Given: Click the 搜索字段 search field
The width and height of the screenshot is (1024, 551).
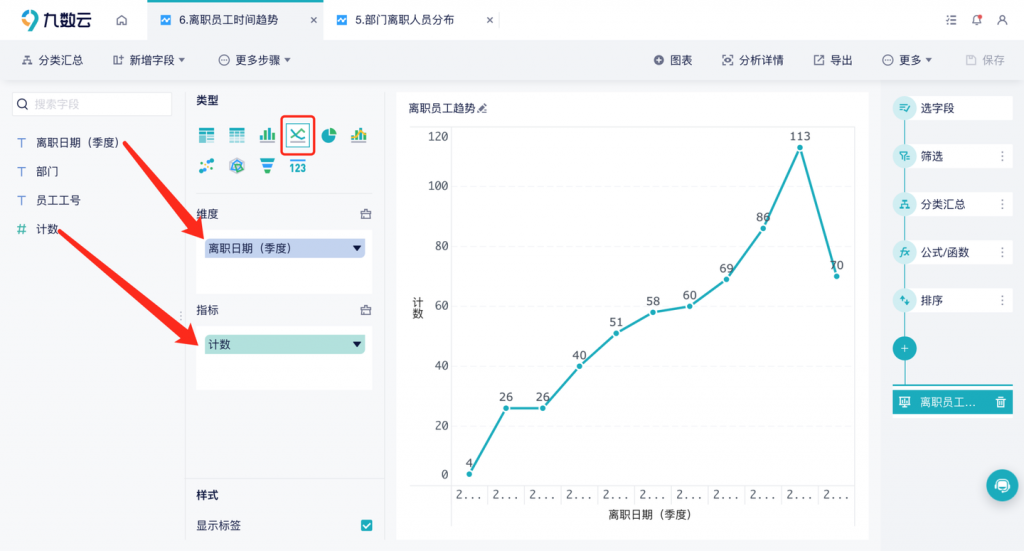Looking at the screenshot, I should [x=92, y=104].
